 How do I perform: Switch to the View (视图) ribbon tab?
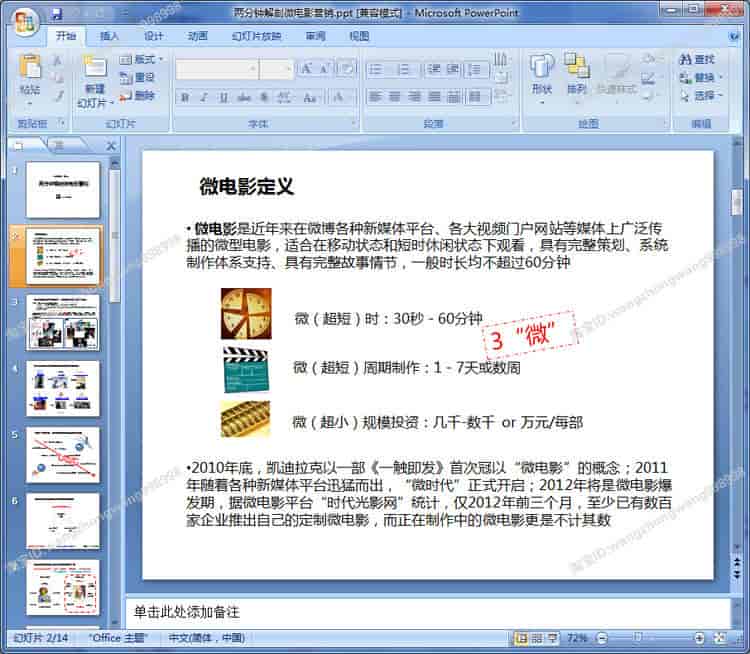pyautogui.click(x=359, y=36)
